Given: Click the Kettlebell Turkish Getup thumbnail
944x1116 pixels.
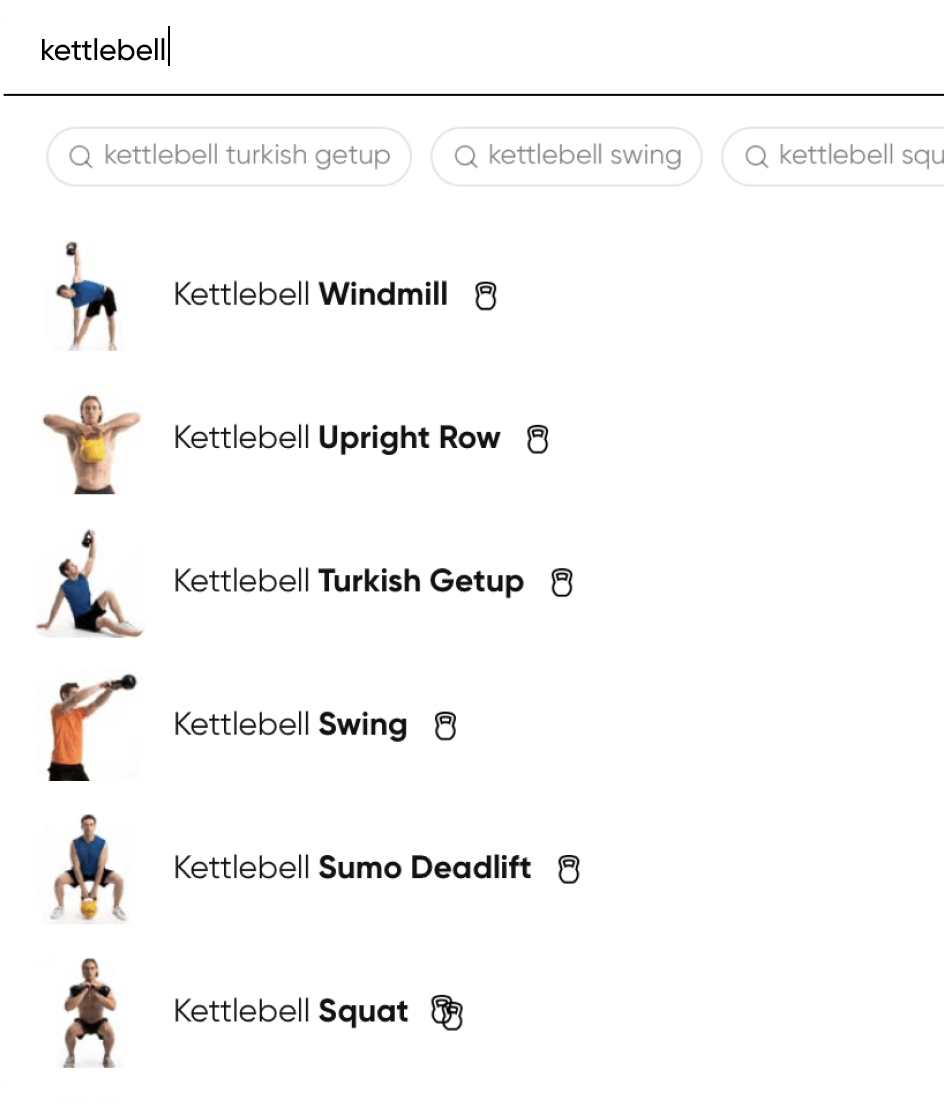Looking at the screenshot, I should (90, 581).
